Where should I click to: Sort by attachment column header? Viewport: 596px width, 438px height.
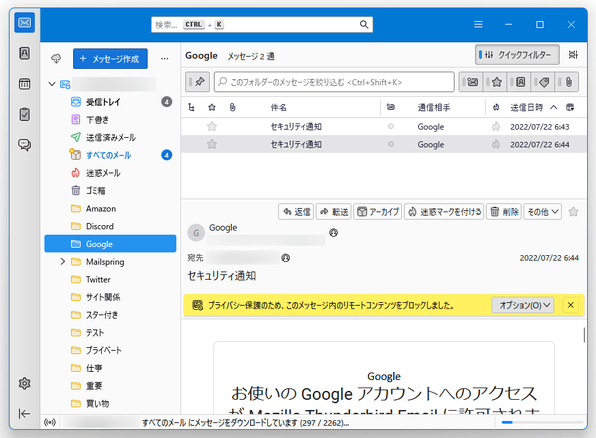[233, 108]
